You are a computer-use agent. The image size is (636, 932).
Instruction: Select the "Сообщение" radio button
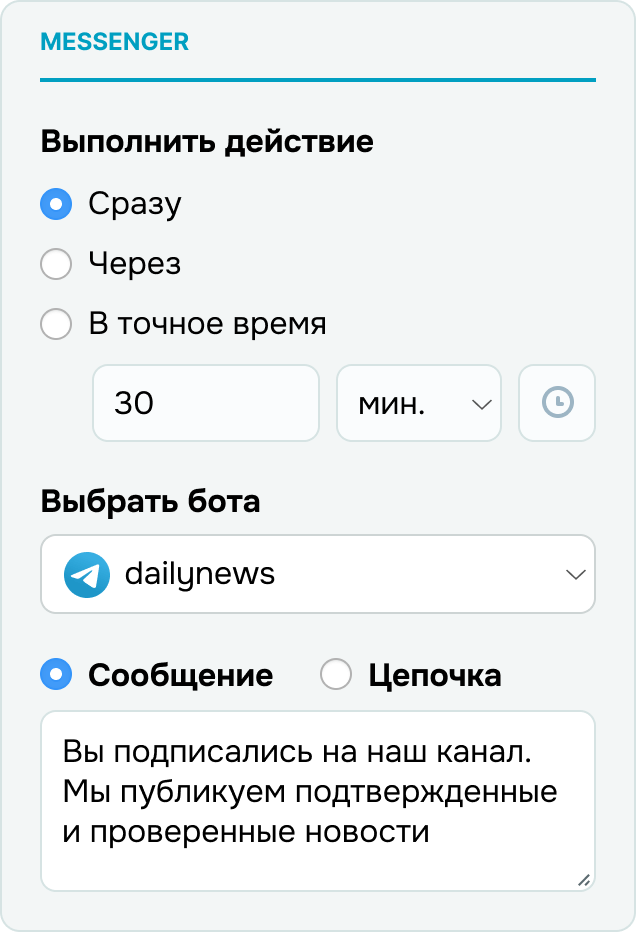[x=56, y=675]
